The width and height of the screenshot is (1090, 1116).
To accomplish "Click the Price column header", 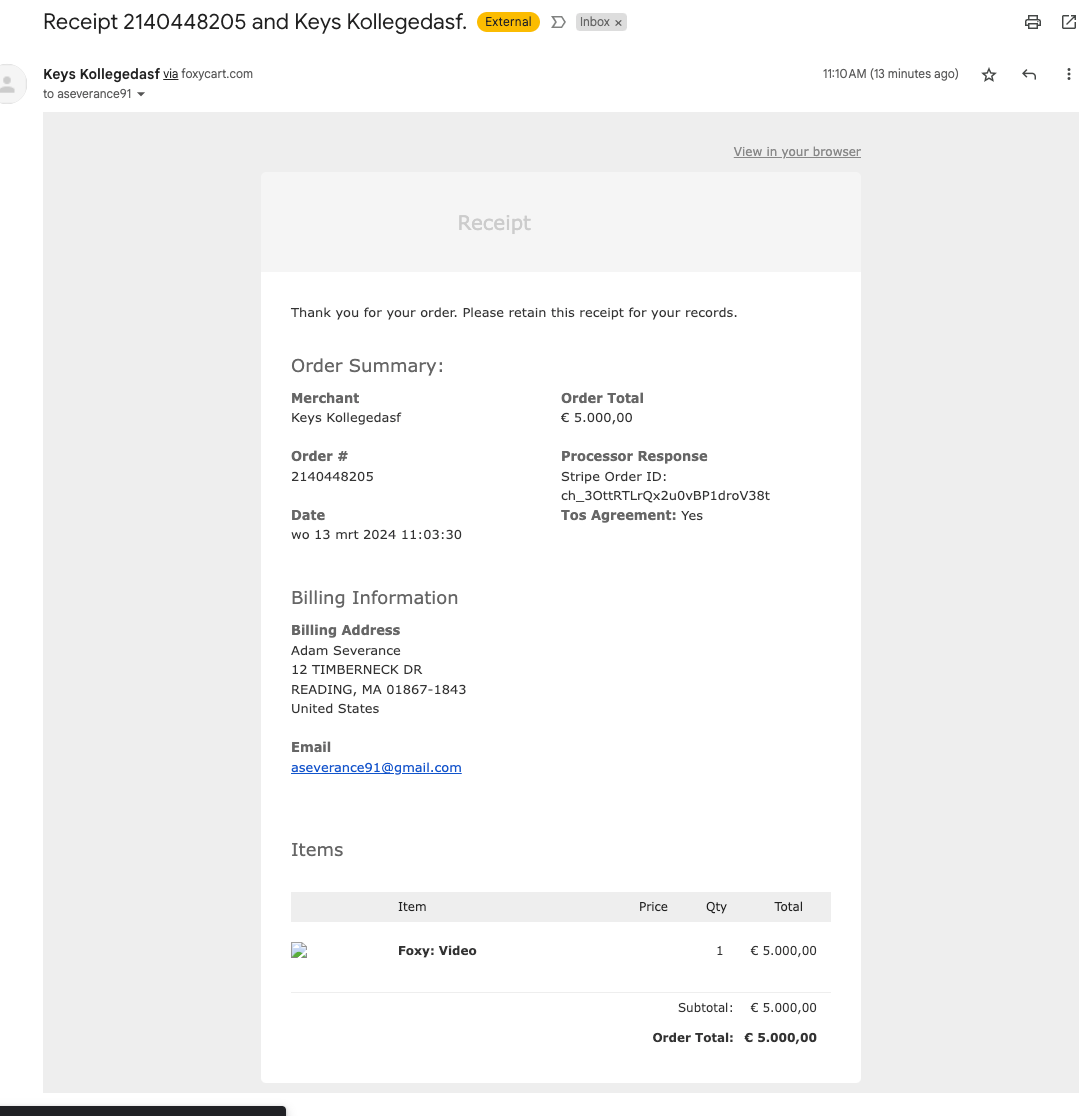I will [x=653, y=907].
